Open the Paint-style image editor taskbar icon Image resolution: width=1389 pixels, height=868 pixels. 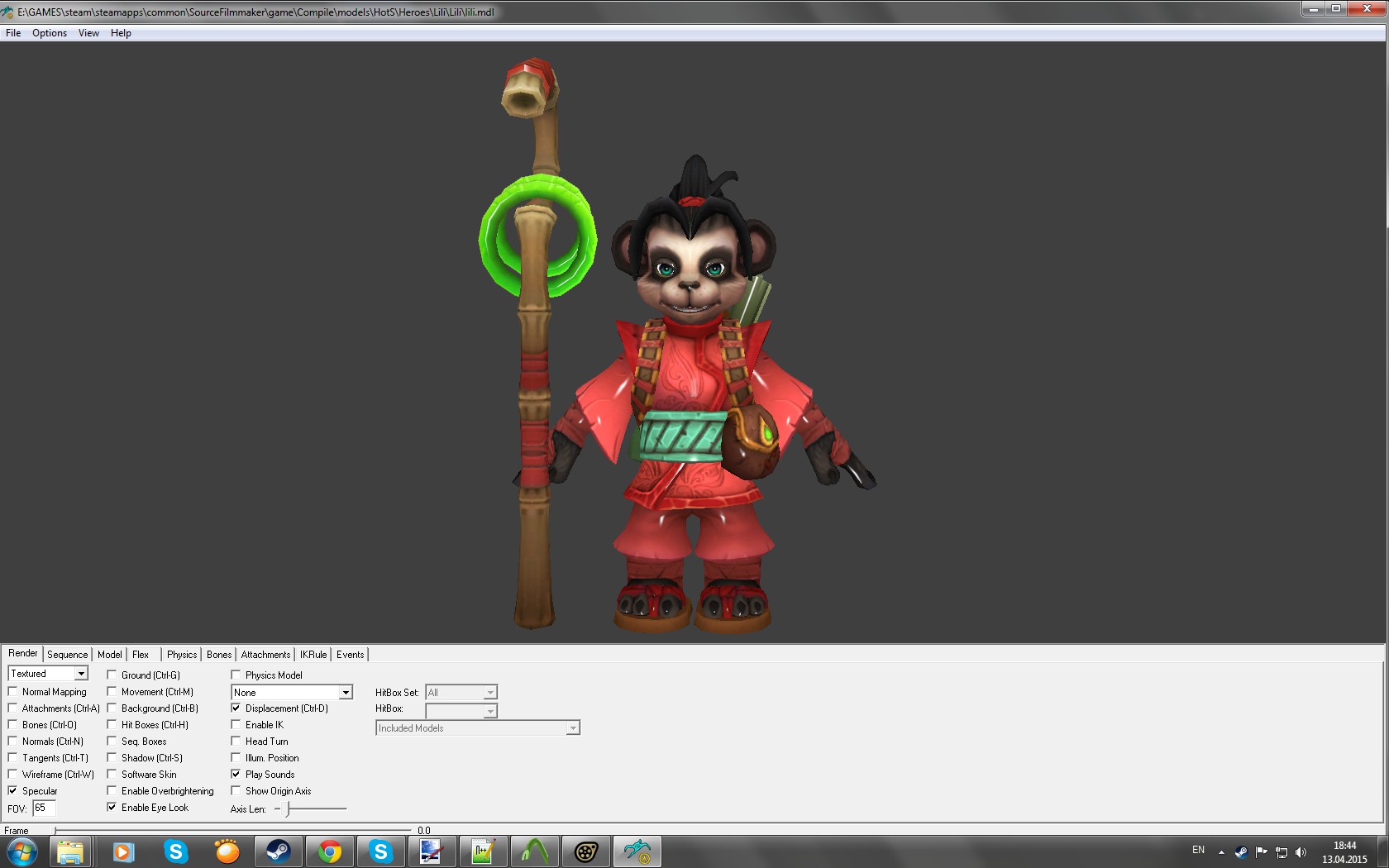click(432, 851)
